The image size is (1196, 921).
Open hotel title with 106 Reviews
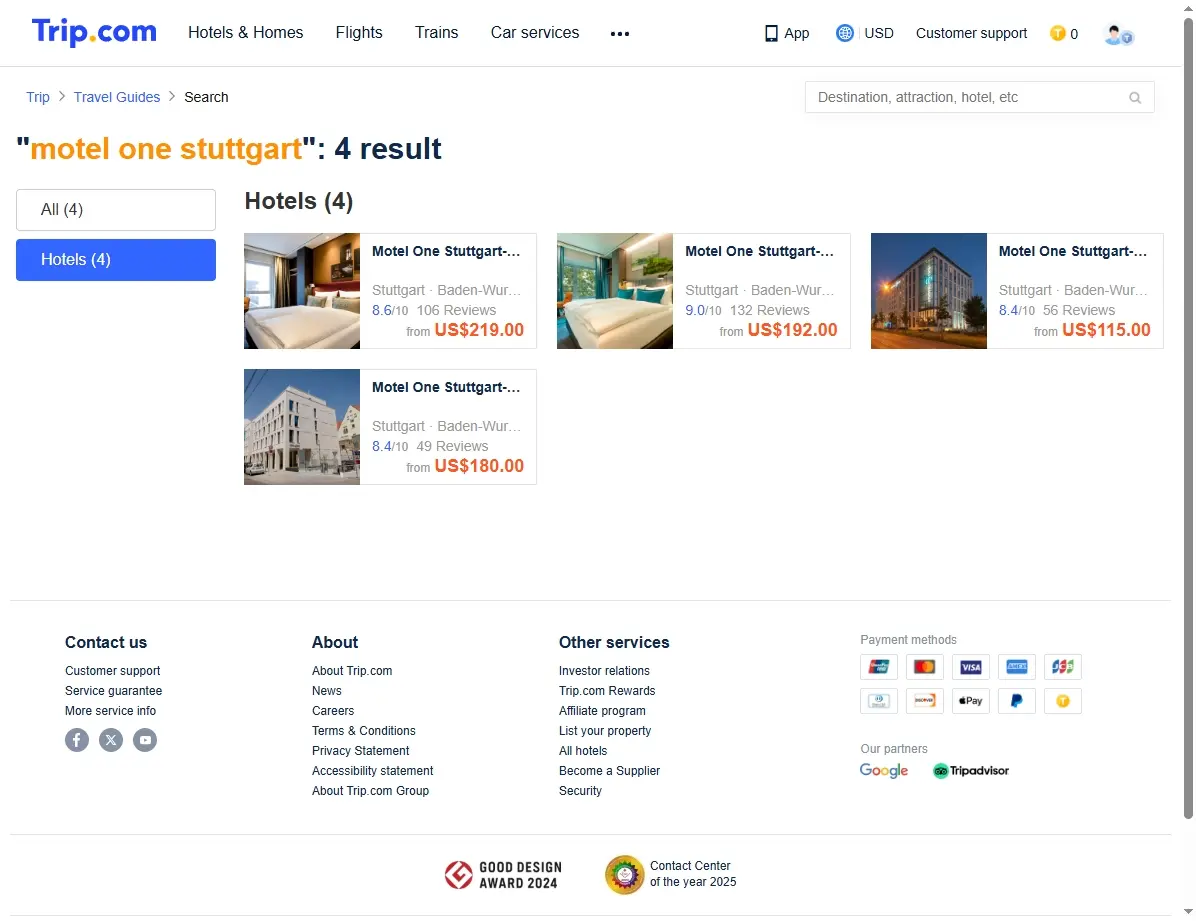(446, 251)
